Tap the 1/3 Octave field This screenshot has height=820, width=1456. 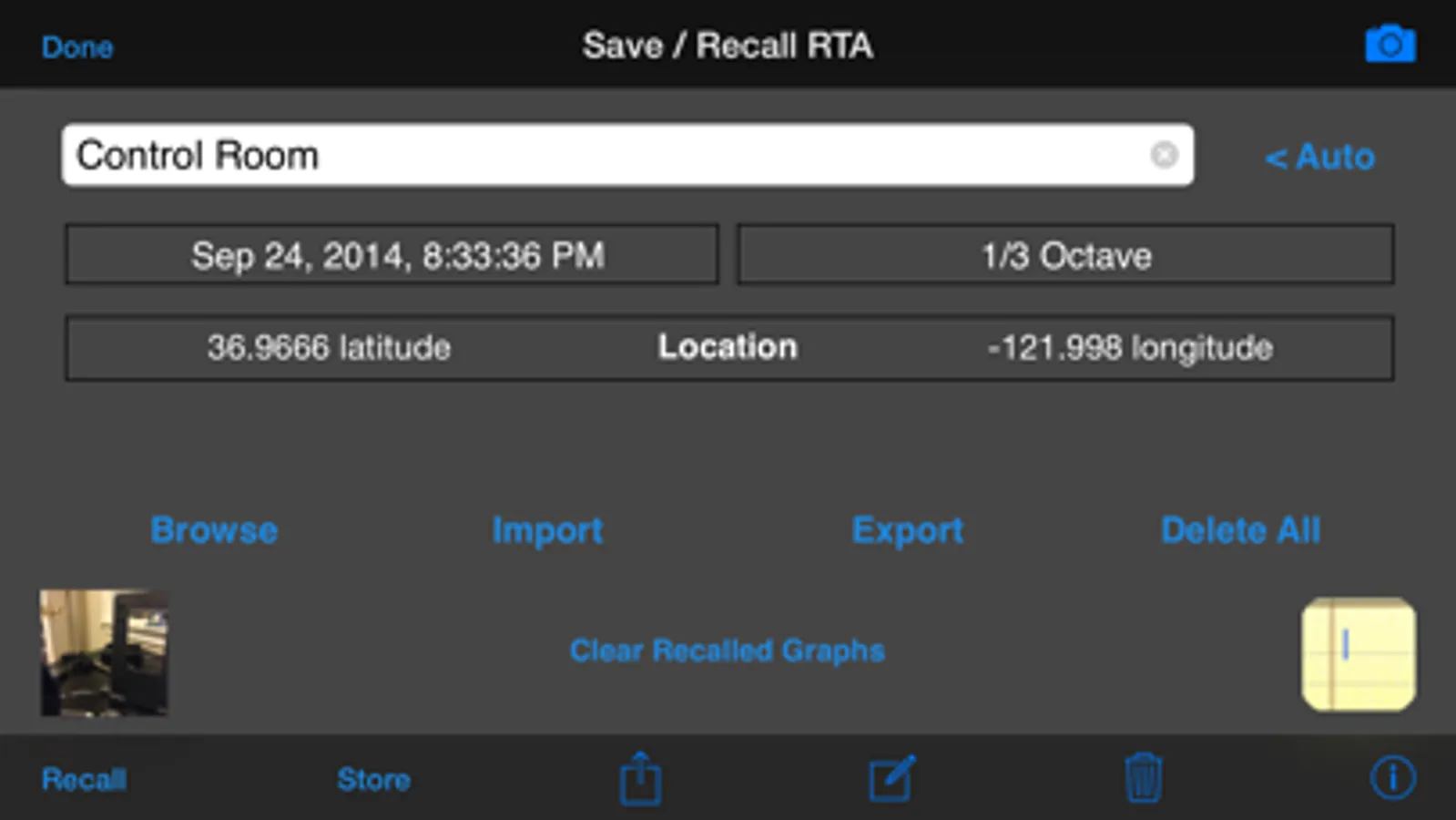(x=1065, y=256)
